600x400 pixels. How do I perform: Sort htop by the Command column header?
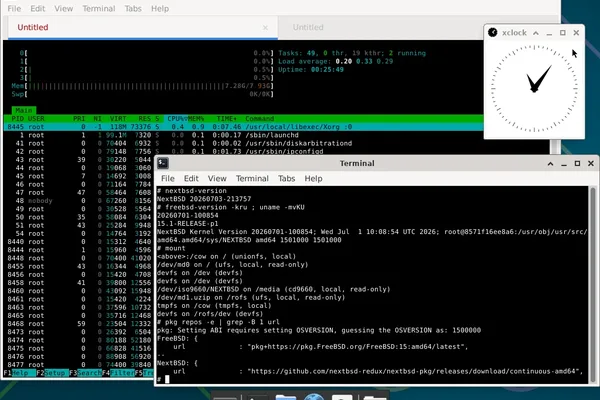pos(259,119)
